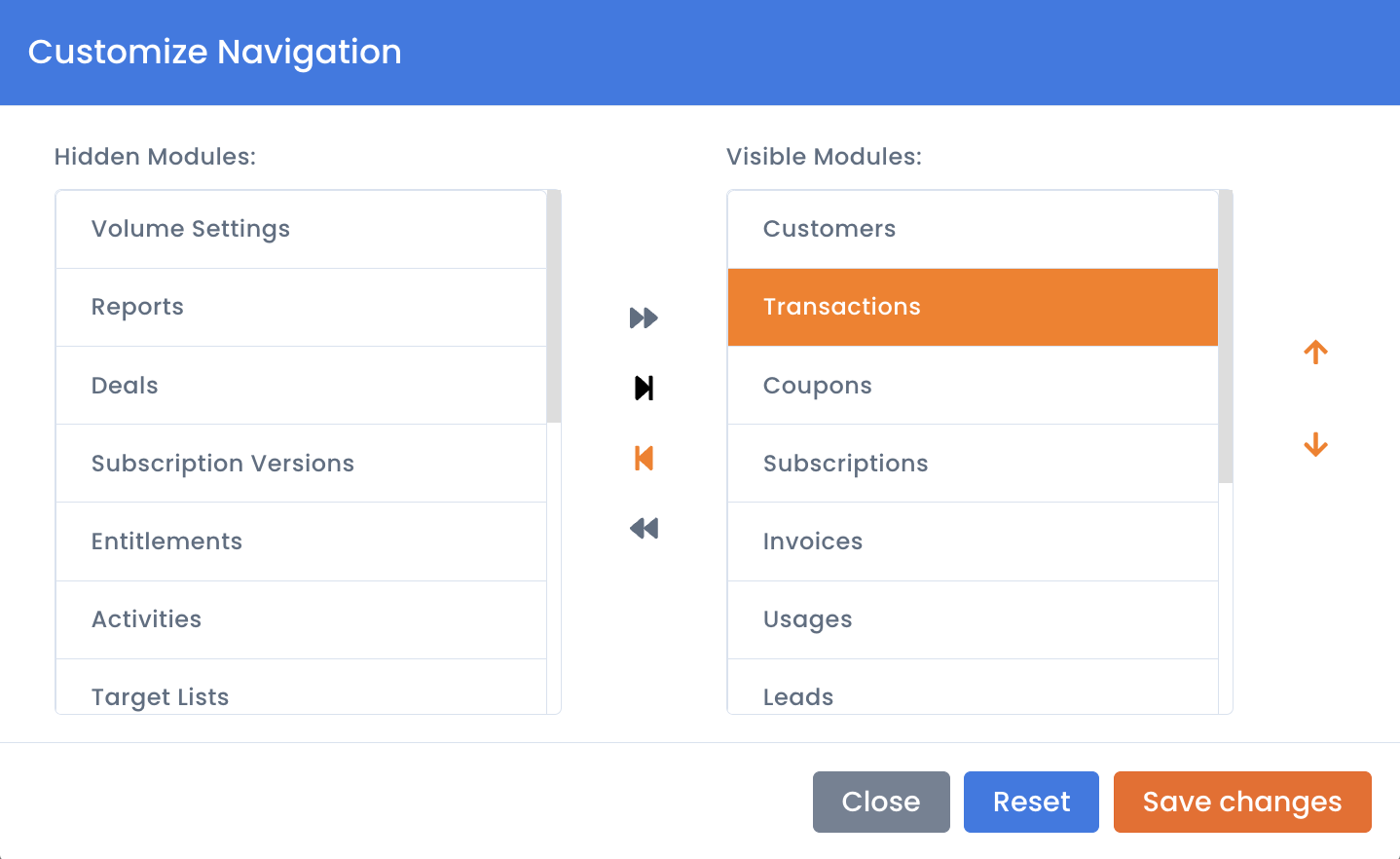The width and height of the screenshot is (1400, 859).
Task: Click the highlighted Transactions module
Action: 973,307
